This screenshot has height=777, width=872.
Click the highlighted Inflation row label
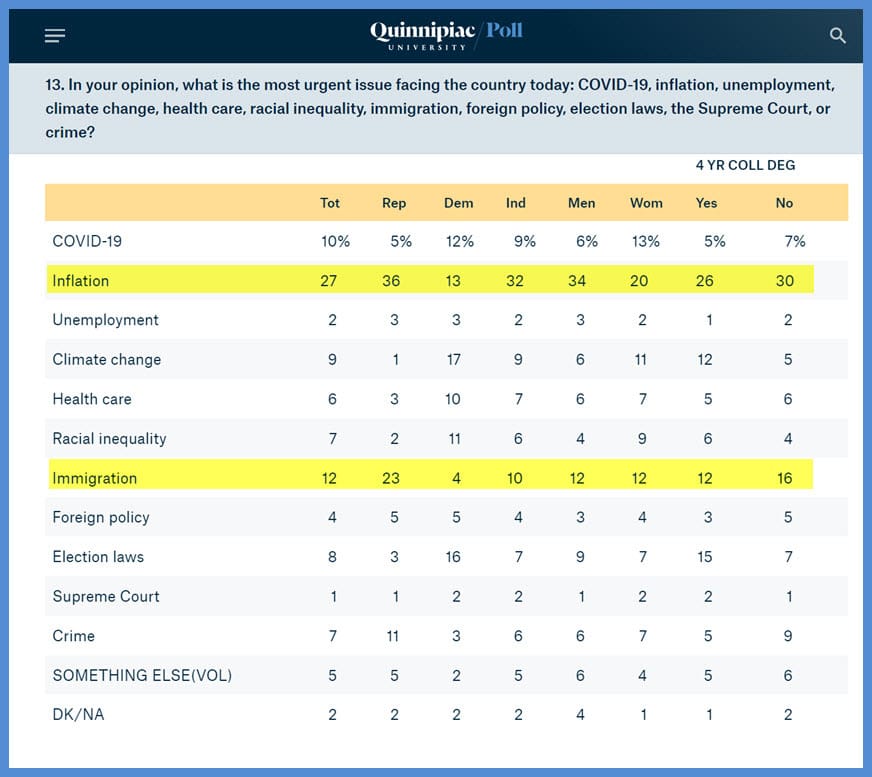coord(81,281)
